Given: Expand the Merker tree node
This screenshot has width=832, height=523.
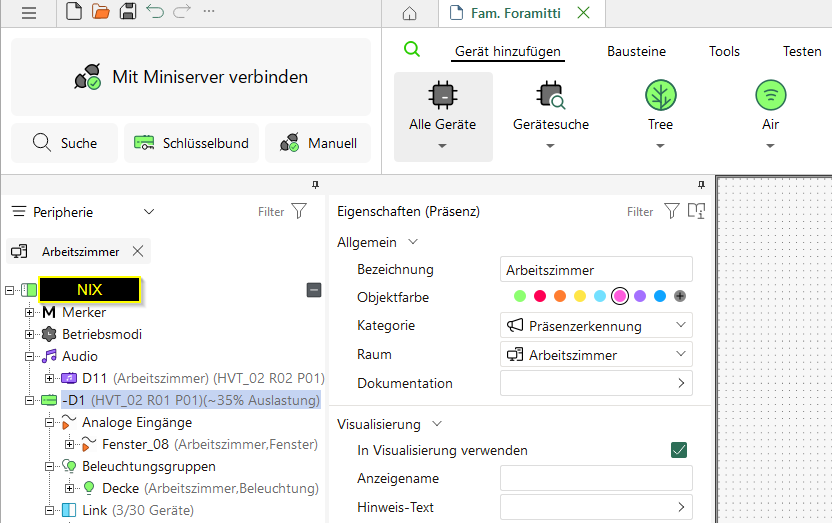Looking at the screenshot, I should pyautogui.click(x=30, y=312).
